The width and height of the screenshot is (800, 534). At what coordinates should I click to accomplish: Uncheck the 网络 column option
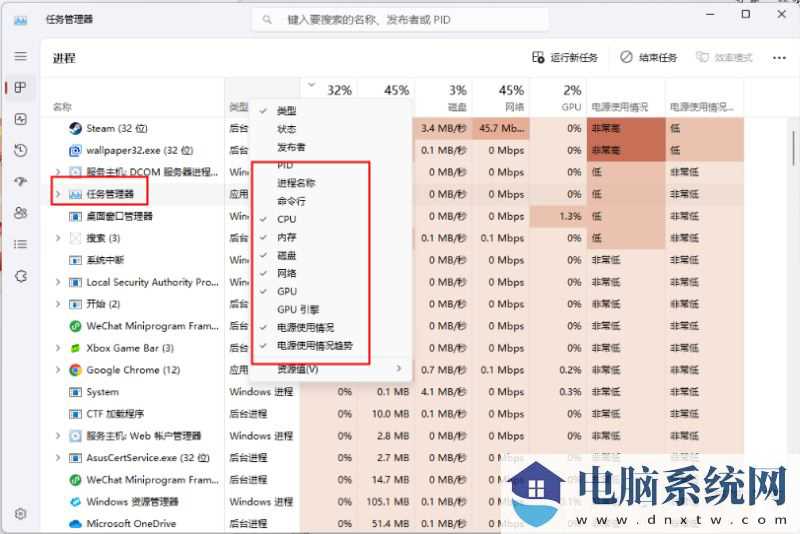click(x=330, y=273)
